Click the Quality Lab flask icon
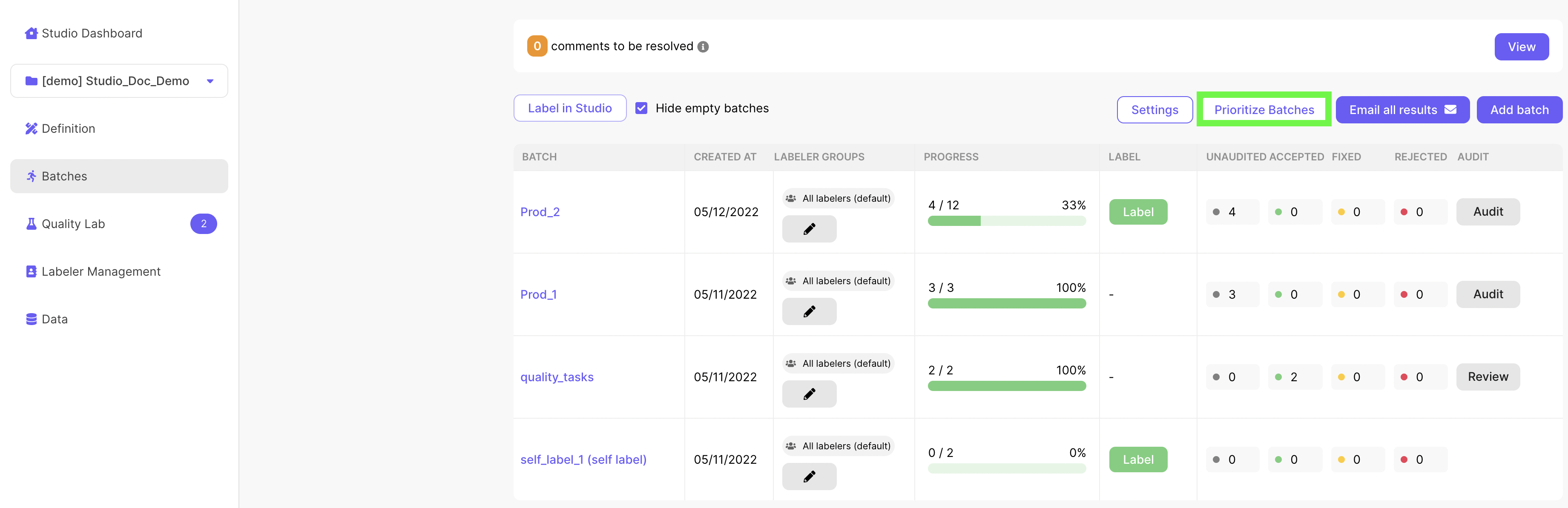The width and height of the screenshot is (1568, 508). coord(31,224)
